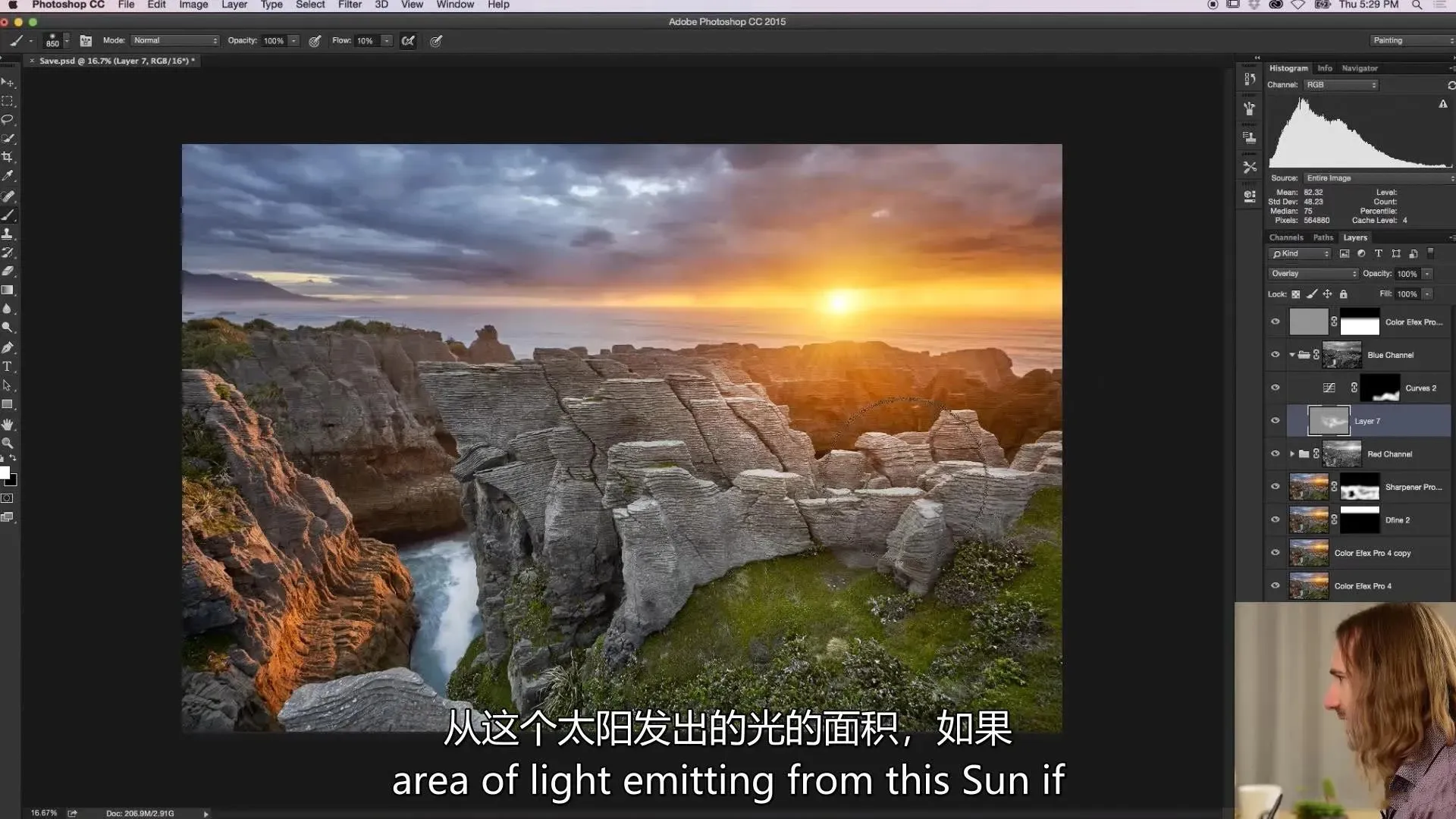Open the Overlay blend mode dropdown
Image resolution: width=1456 pixels, height=819 pixels.
point(1313,274)
